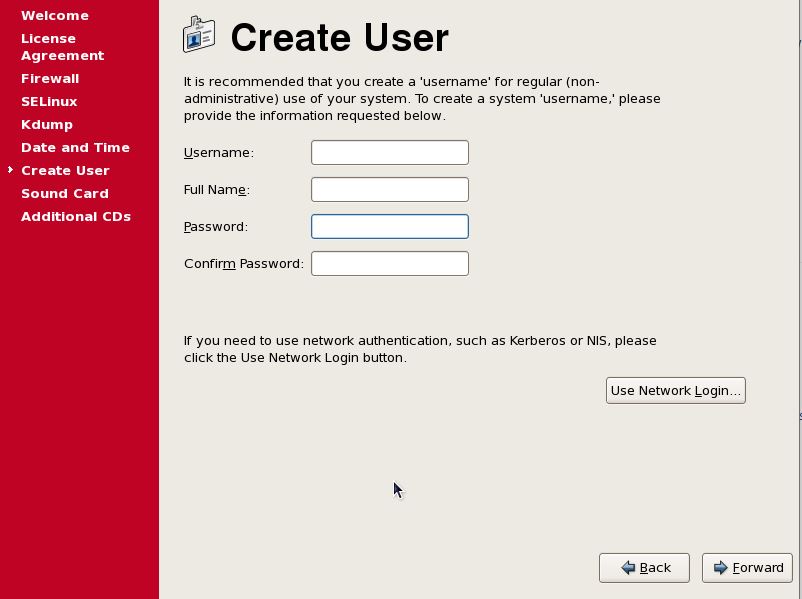Image resolution: width=802 pixels, height=599 pixels.
Task: Click the recommended username description paragraph
Action: pos(422,98)
